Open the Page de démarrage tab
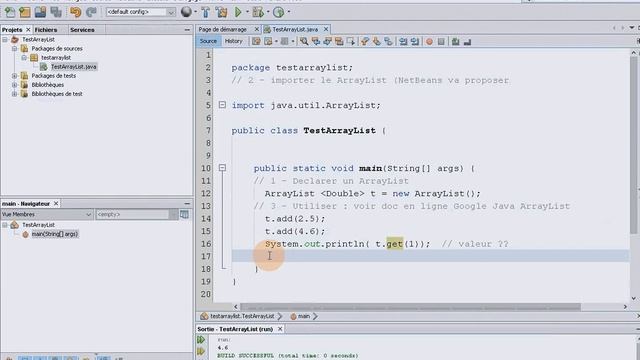The image size is (640, 360). (x=223, y=29)
